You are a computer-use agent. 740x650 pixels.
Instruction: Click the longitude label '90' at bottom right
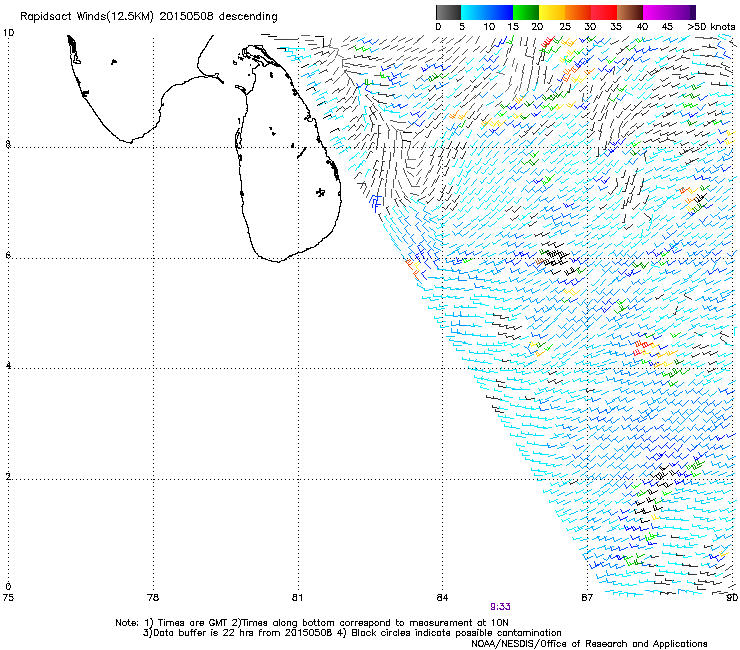(732, 598)
